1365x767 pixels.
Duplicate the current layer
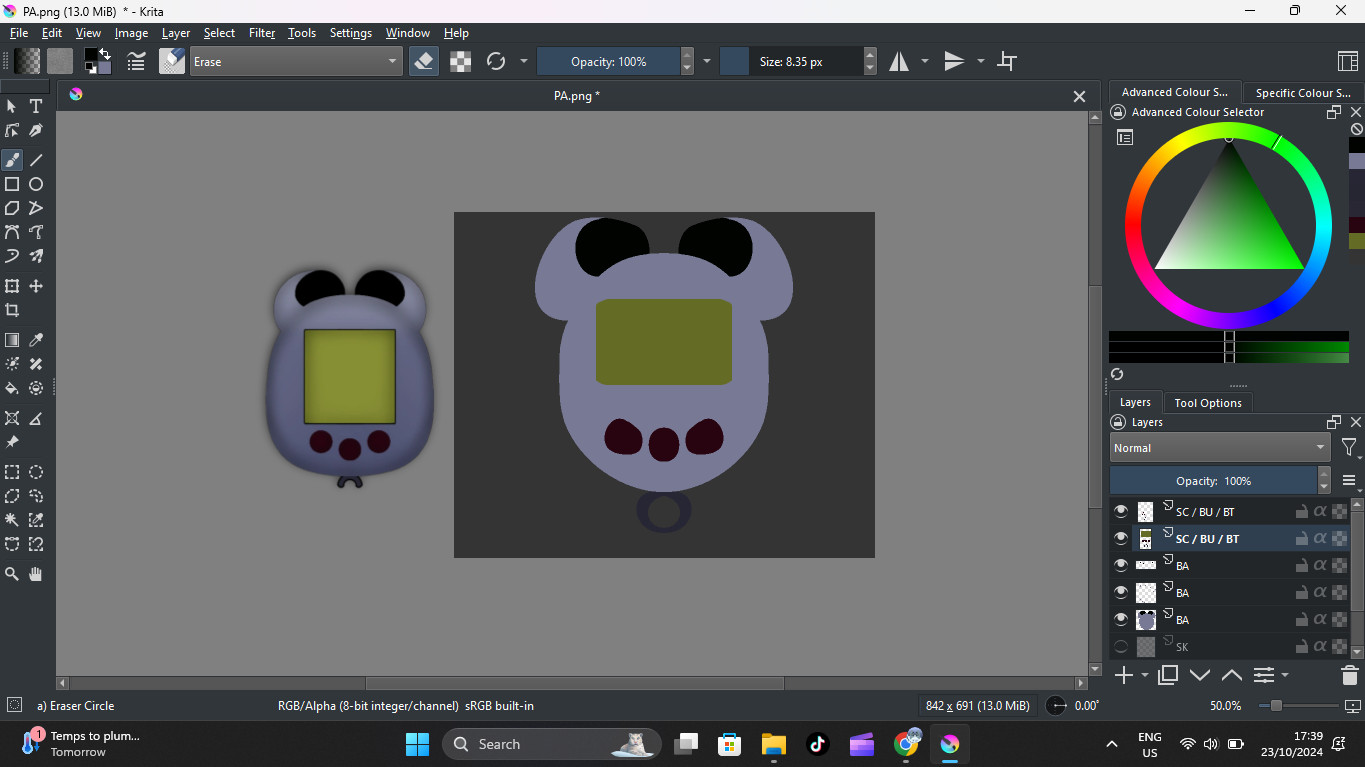(x=1167, y=675)
